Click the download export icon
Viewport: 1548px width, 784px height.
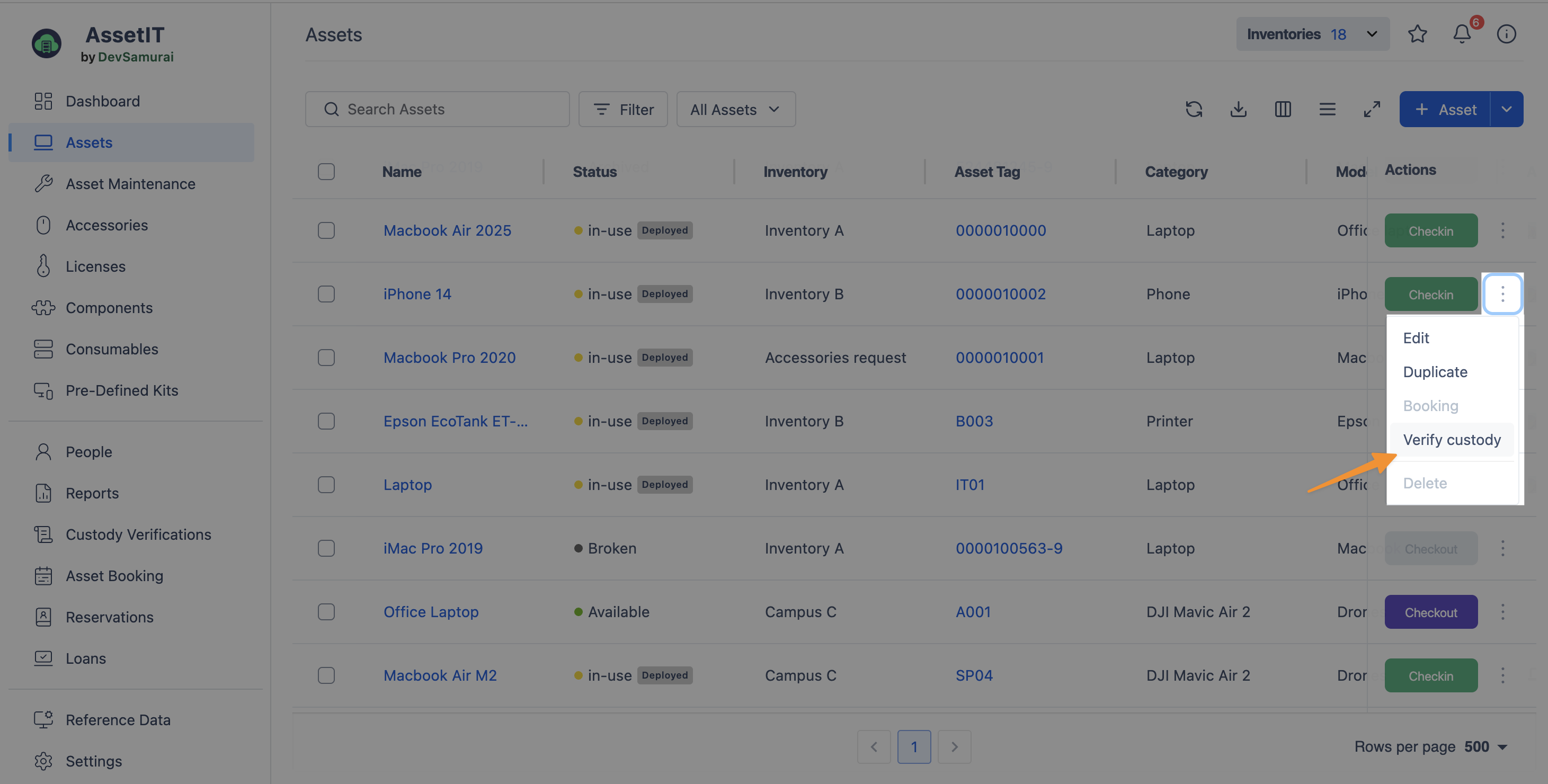pos(1238,109)
